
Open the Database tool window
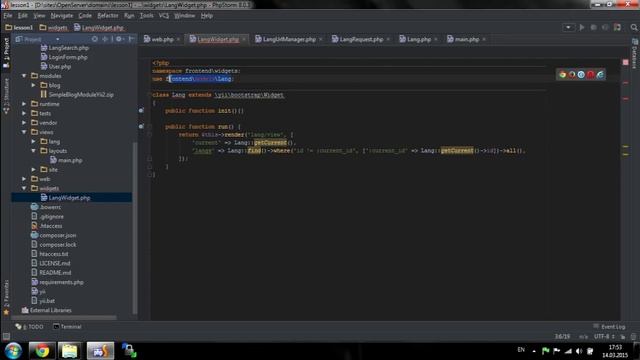[x=635, y=54]
